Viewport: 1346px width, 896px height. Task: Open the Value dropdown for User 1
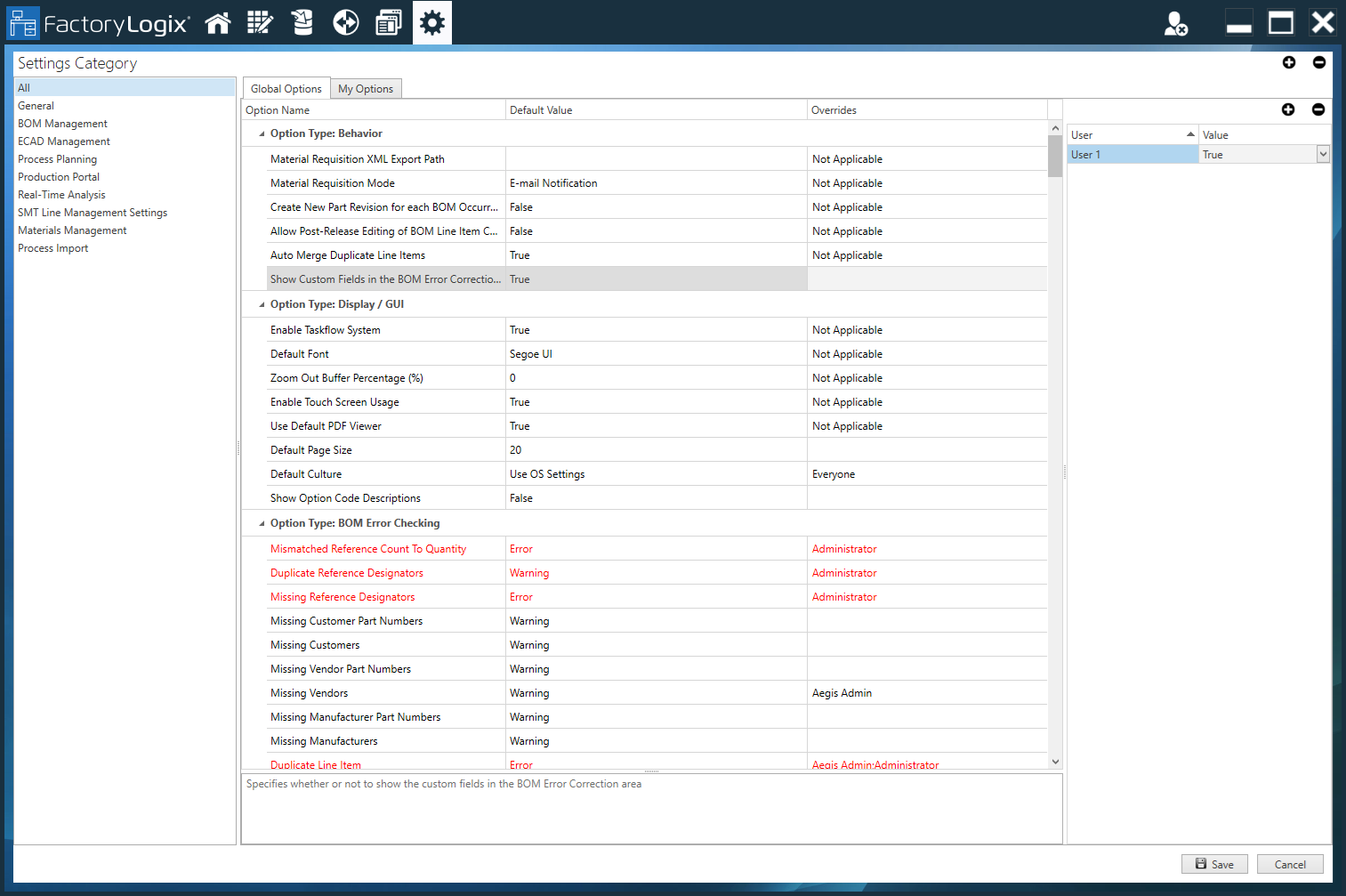click(x=1323, y=154)
